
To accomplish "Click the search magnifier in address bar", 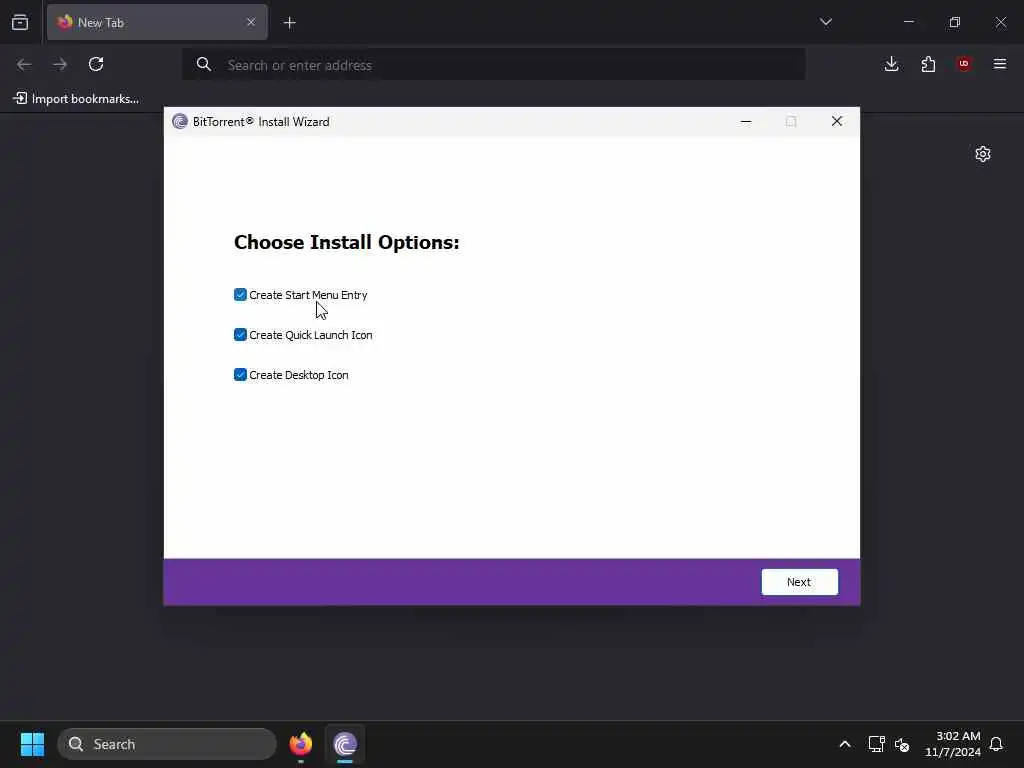I will (204, 64).
